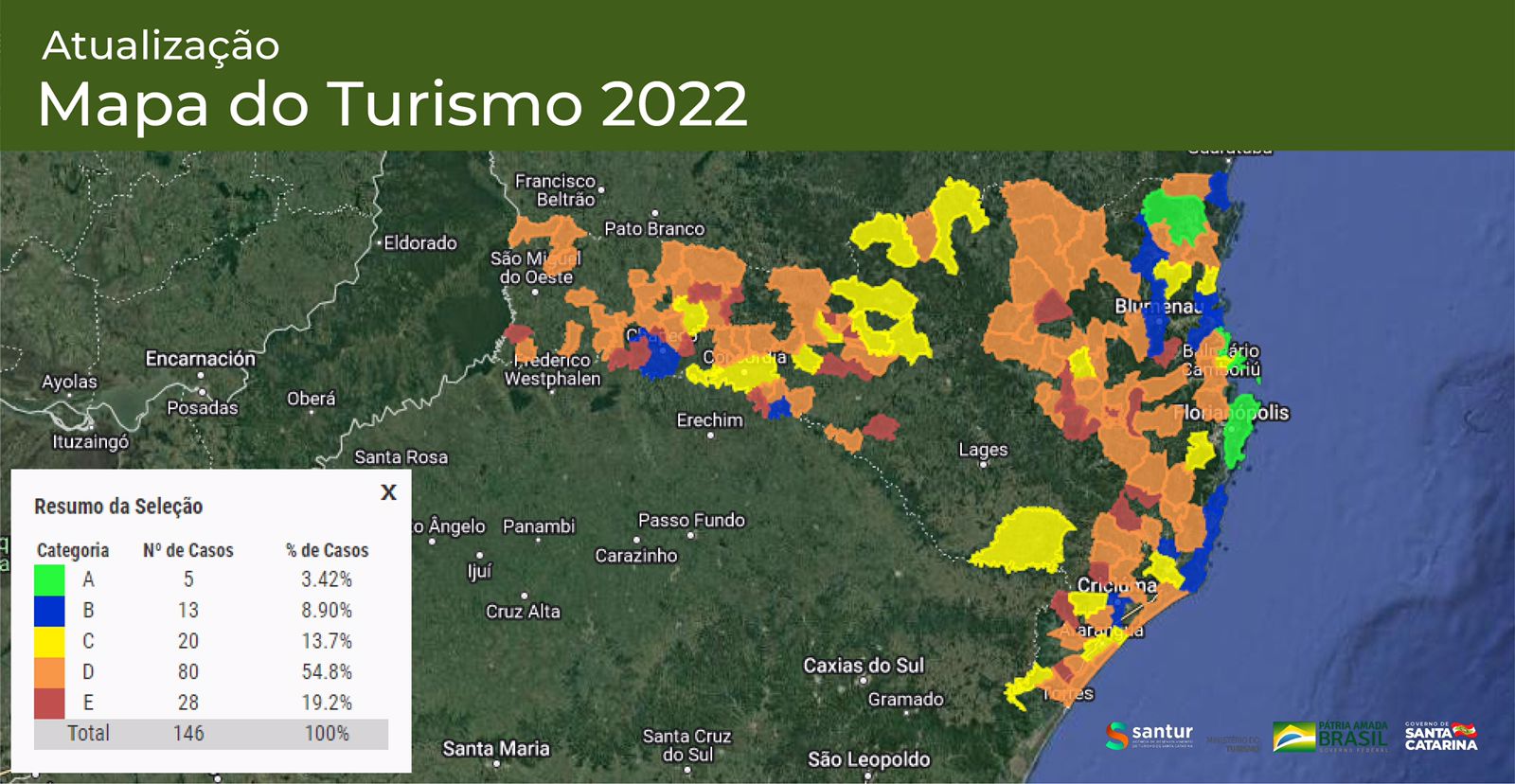
Task: Close the Resumo da Seleção panel
Action: (x=388, y=492)
